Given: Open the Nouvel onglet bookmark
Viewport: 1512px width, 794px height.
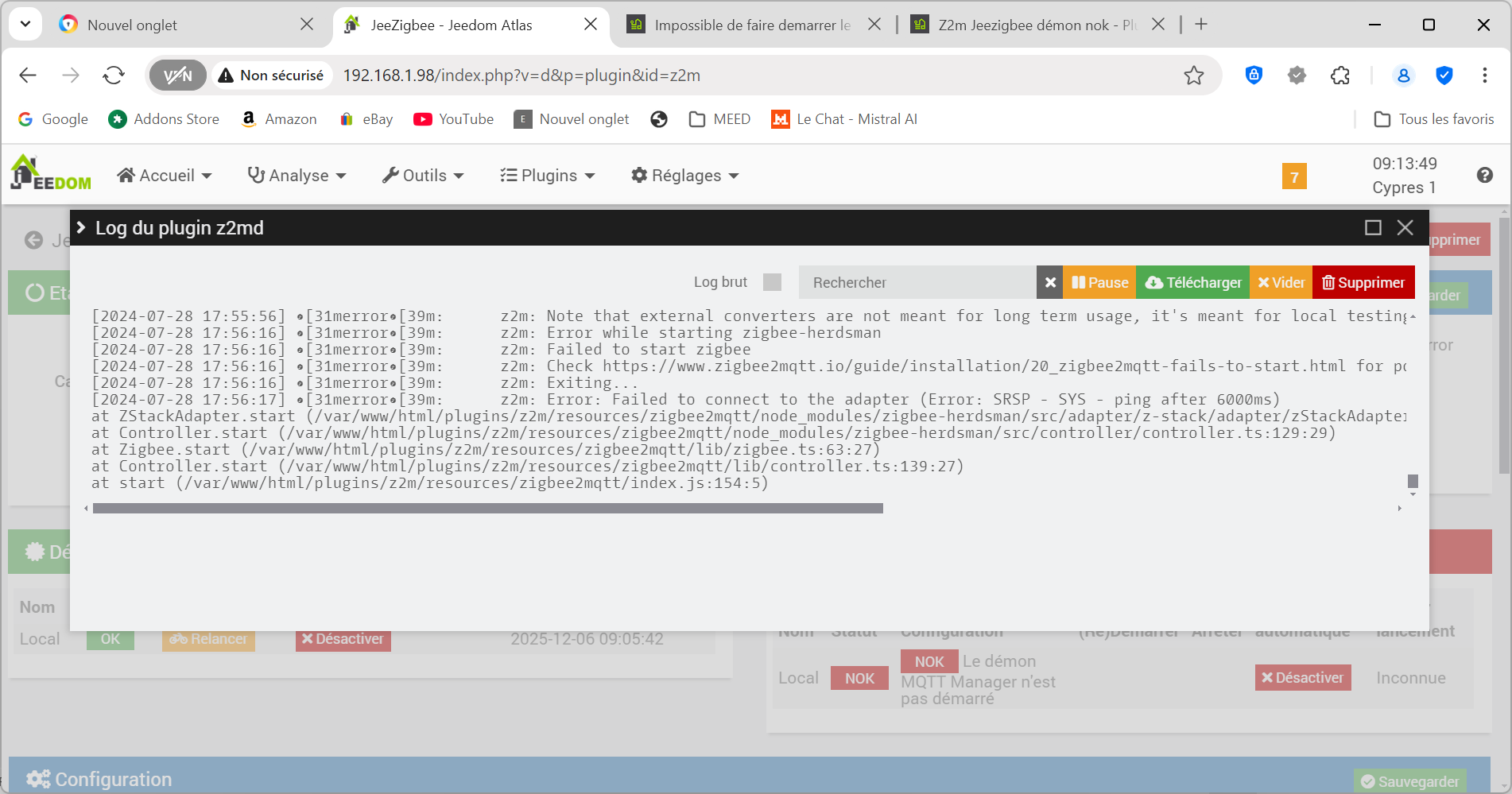Looking at the screenshot, I should pos(572,119).
